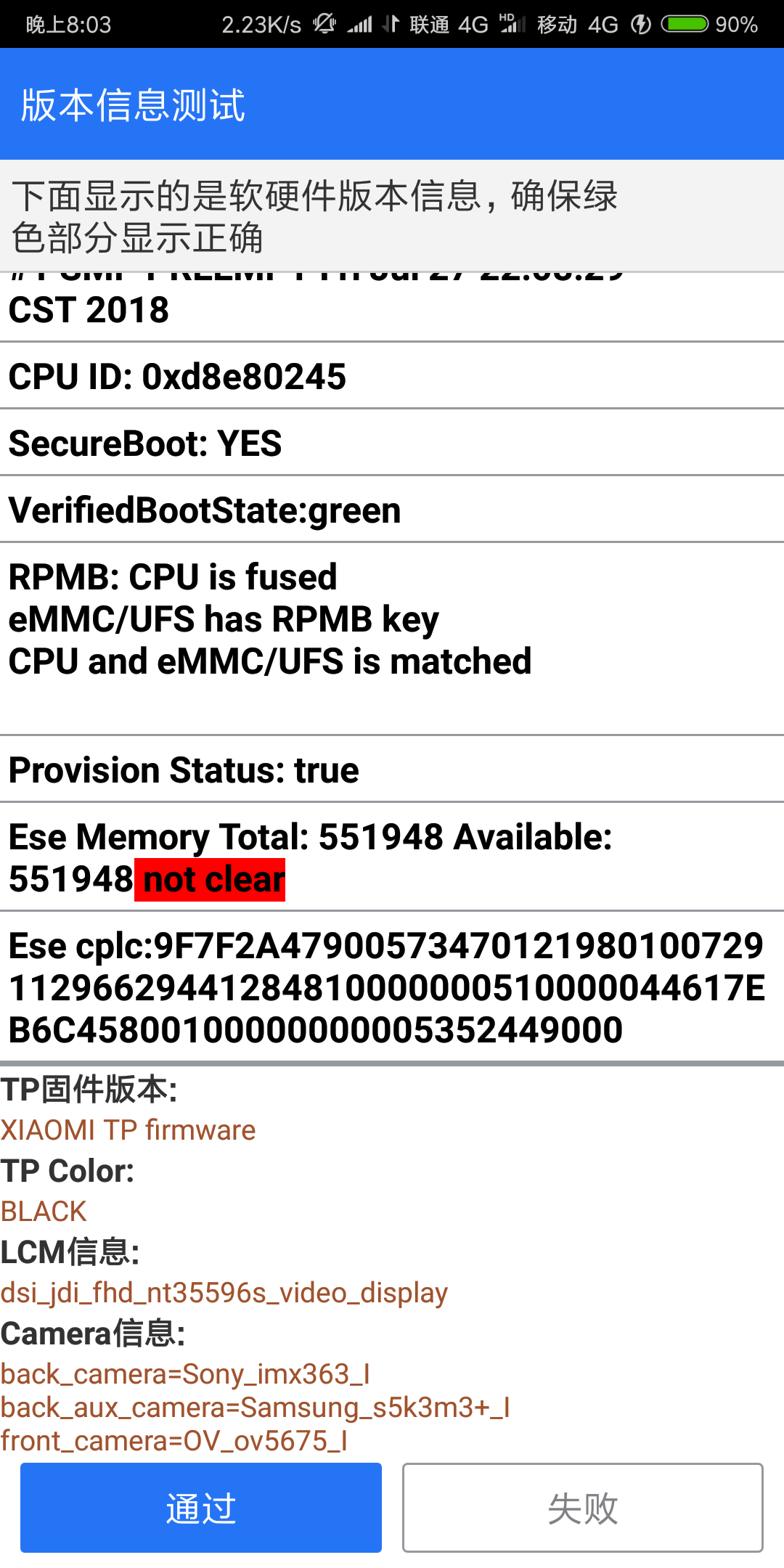This screenshot has width=784, height=1568.
Task: Tap the dsi_jdi_fhd_nt35596s_video_display LCM text
Action: pos(224,1292)
